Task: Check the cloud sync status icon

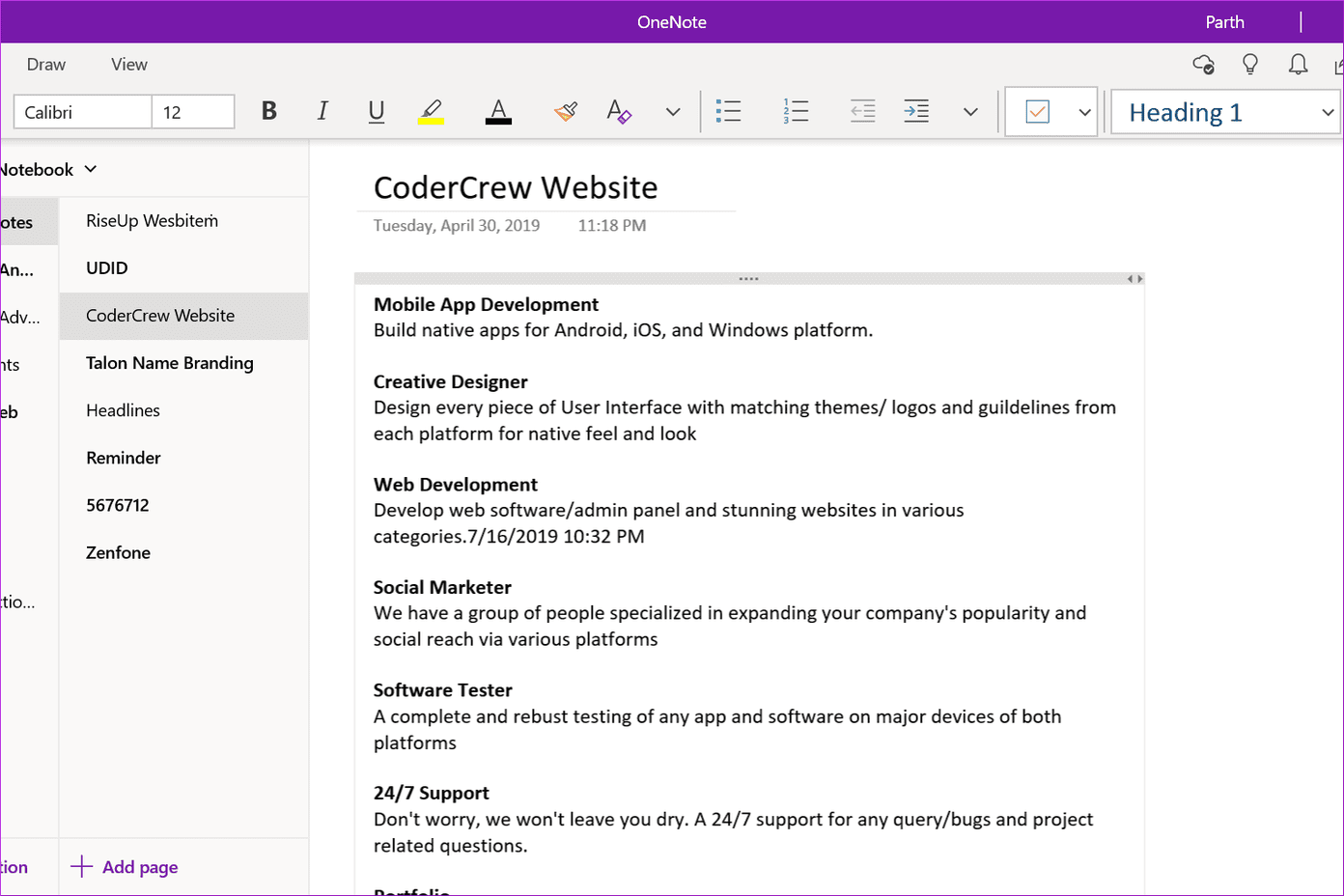Action: point(1203,65)
